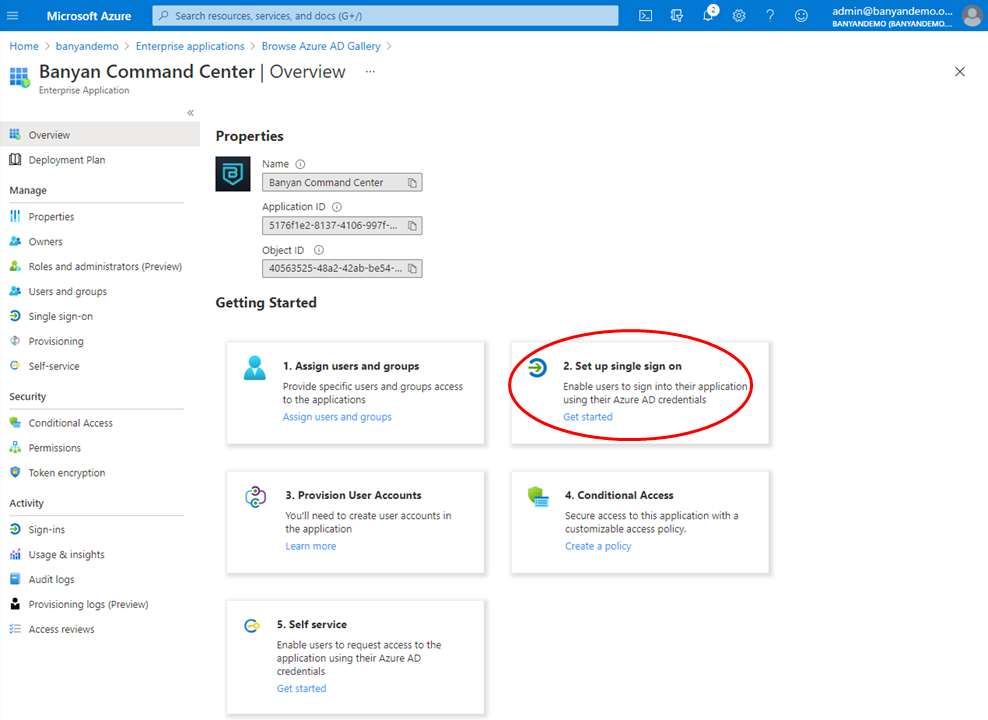
Task: Click Assign users and groups link
Action: click(337, 417)
